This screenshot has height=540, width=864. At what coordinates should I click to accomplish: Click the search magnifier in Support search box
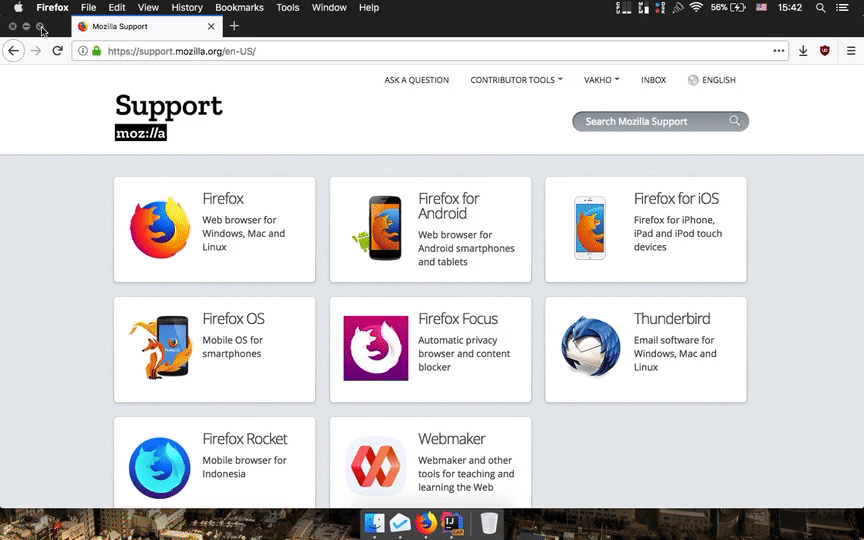(x=735, y=121)
